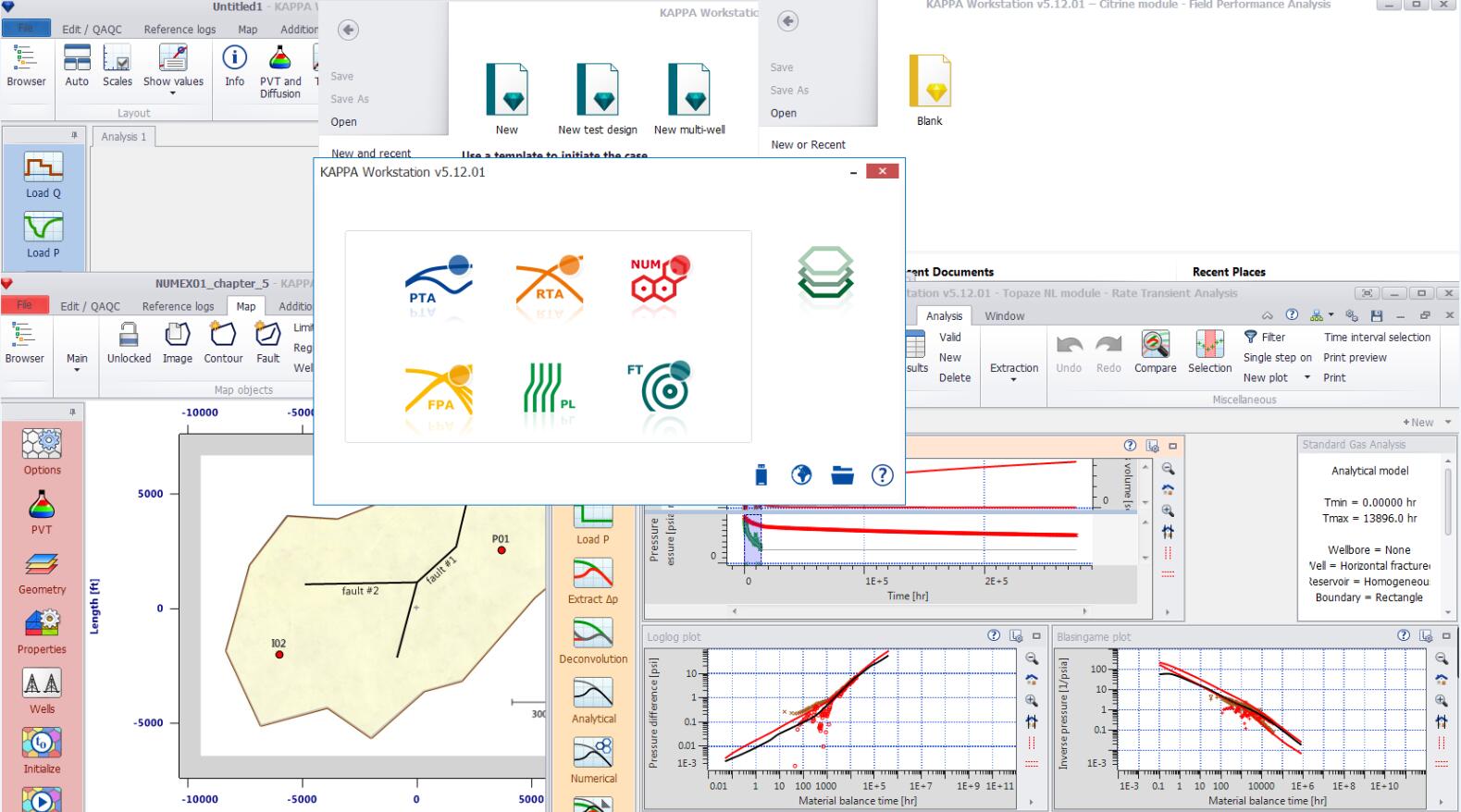Open Reference logs tab in Untitled1
The image size is (1461, 812).
(180, 30)
